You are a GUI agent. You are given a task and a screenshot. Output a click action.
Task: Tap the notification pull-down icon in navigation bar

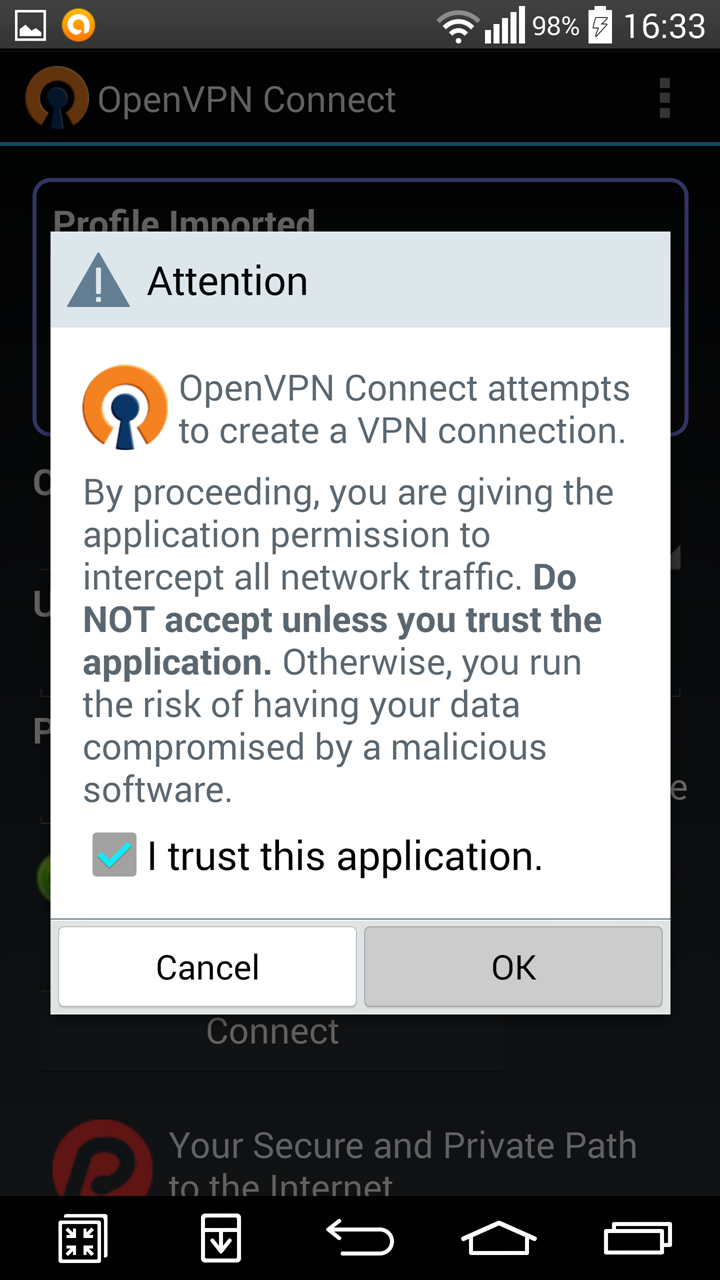pyautogui.click(x=220, y=1239)
